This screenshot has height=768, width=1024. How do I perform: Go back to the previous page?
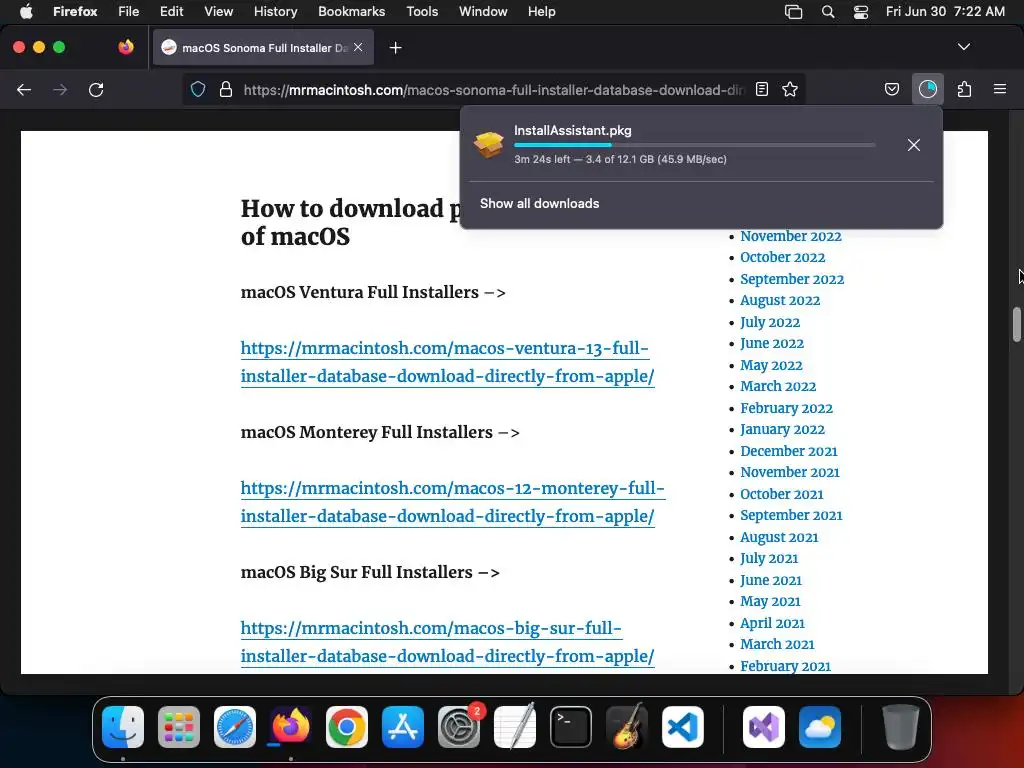click(24, 89)
